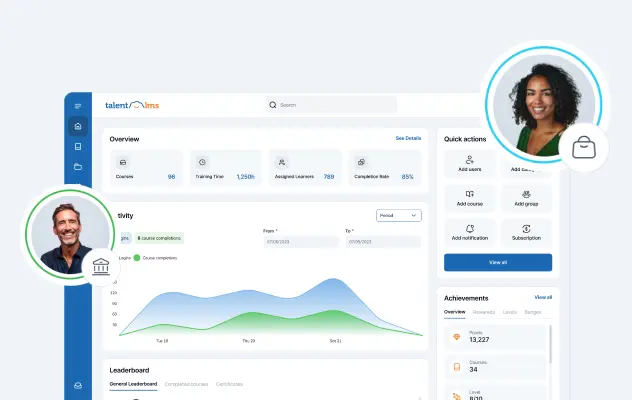The image size is (632, 400).
Task: Open the From date field
Action: click(300, 242)
